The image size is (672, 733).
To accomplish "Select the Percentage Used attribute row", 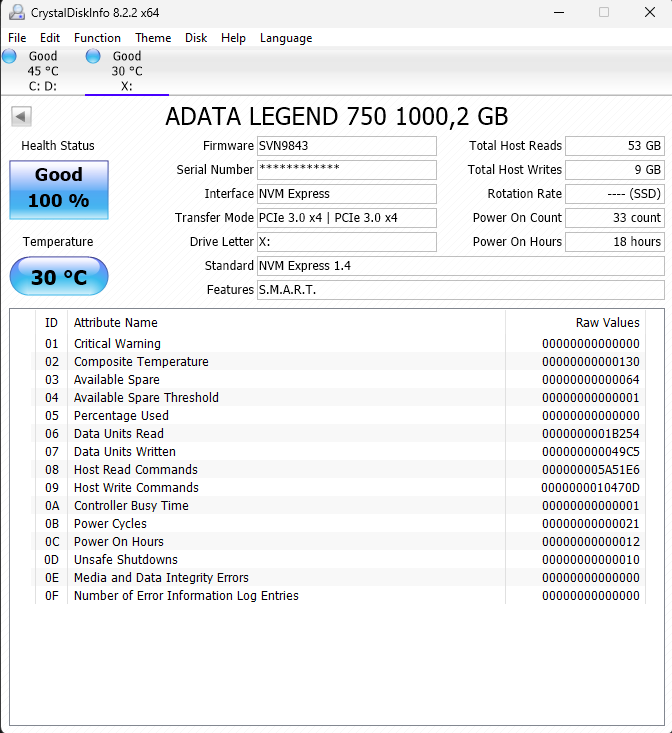I will pos(338,416).
